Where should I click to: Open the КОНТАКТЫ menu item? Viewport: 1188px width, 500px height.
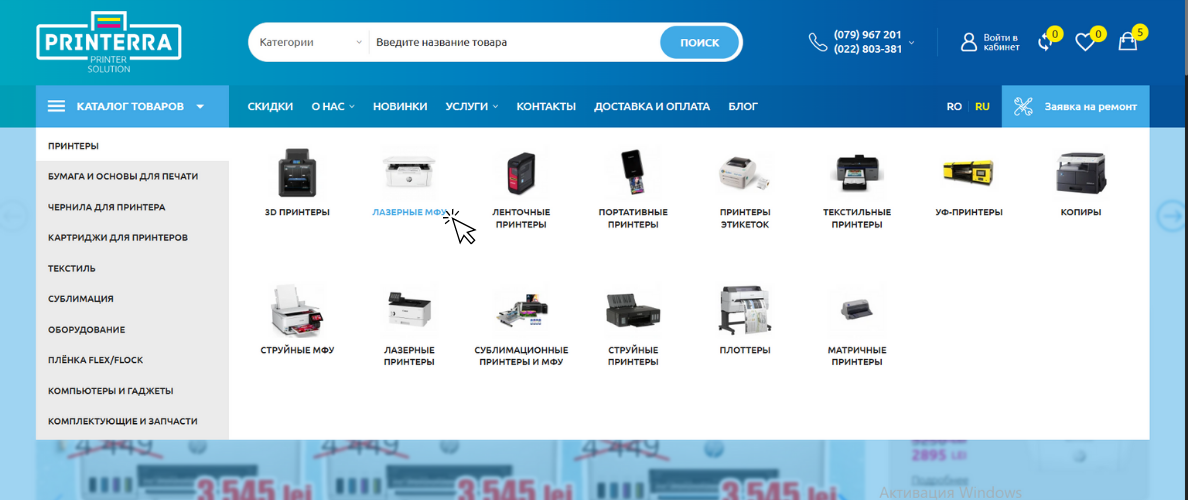point(546,107)
